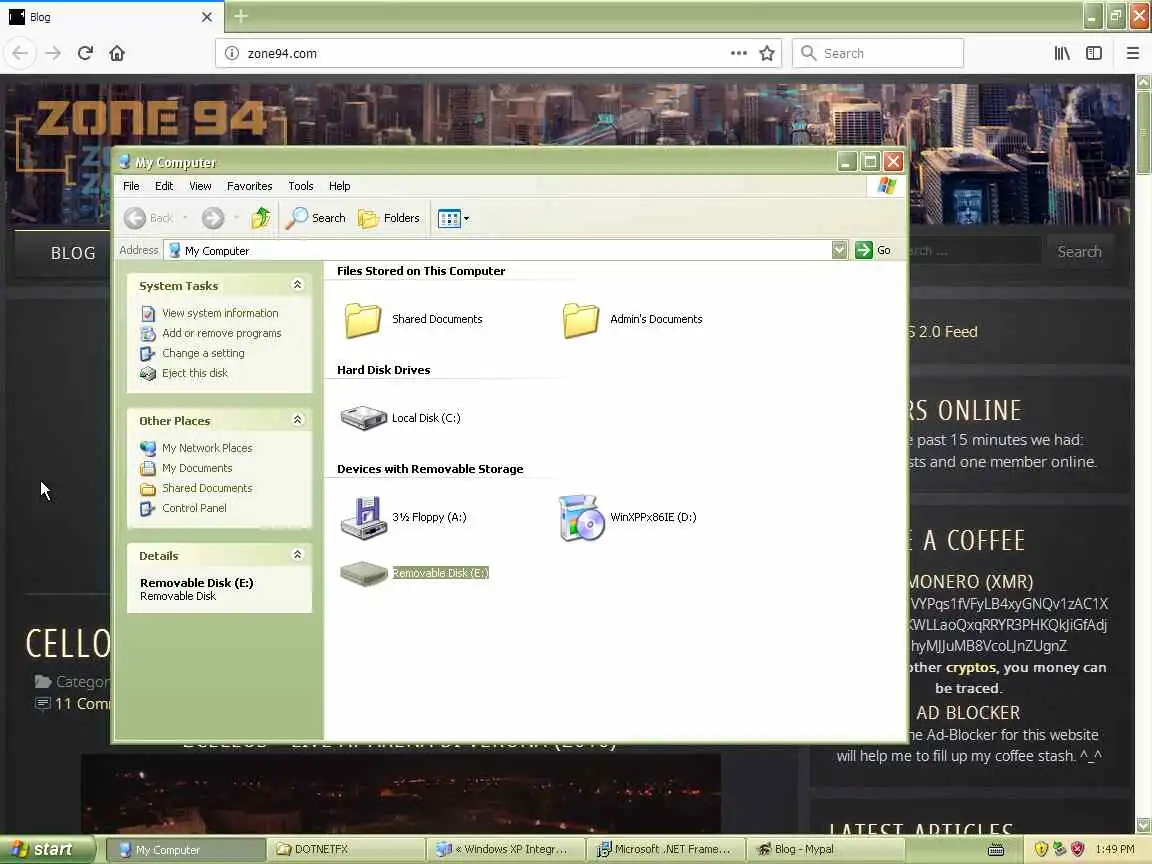This screenshot has width=1152, height=864.
Task: Collapse the System Tasks panel
Action: click(x=298, y=285)
